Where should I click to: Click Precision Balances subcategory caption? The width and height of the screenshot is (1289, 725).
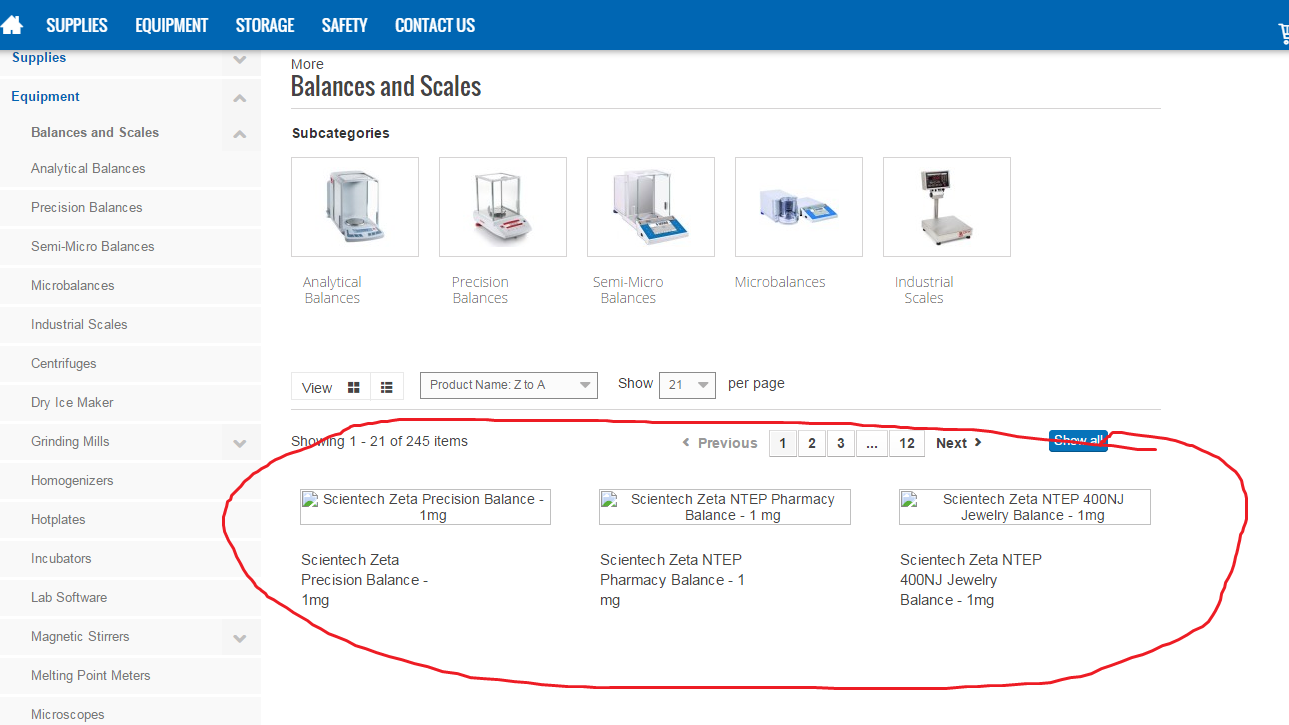click(480, 290)
